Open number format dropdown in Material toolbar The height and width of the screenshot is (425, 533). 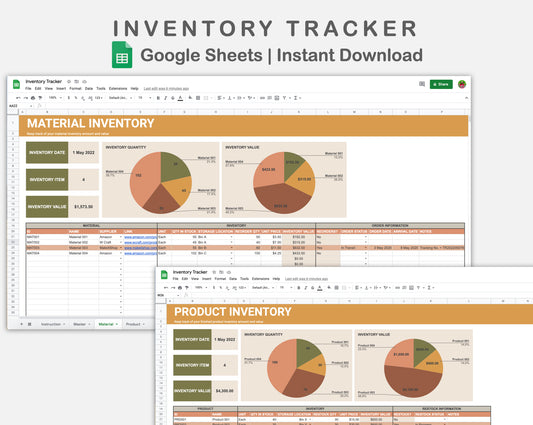point(99,98)
